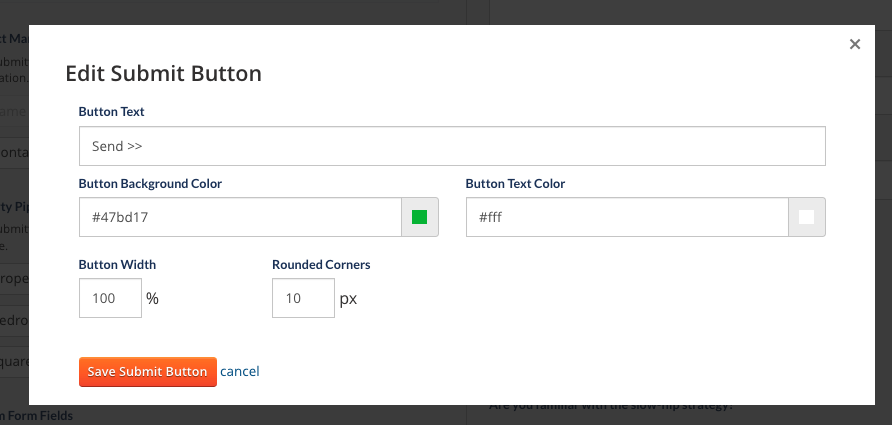Viewport: 892px width, 425px height.
Task: Click the green background color swatch
Action: click(x=420, y=217)
